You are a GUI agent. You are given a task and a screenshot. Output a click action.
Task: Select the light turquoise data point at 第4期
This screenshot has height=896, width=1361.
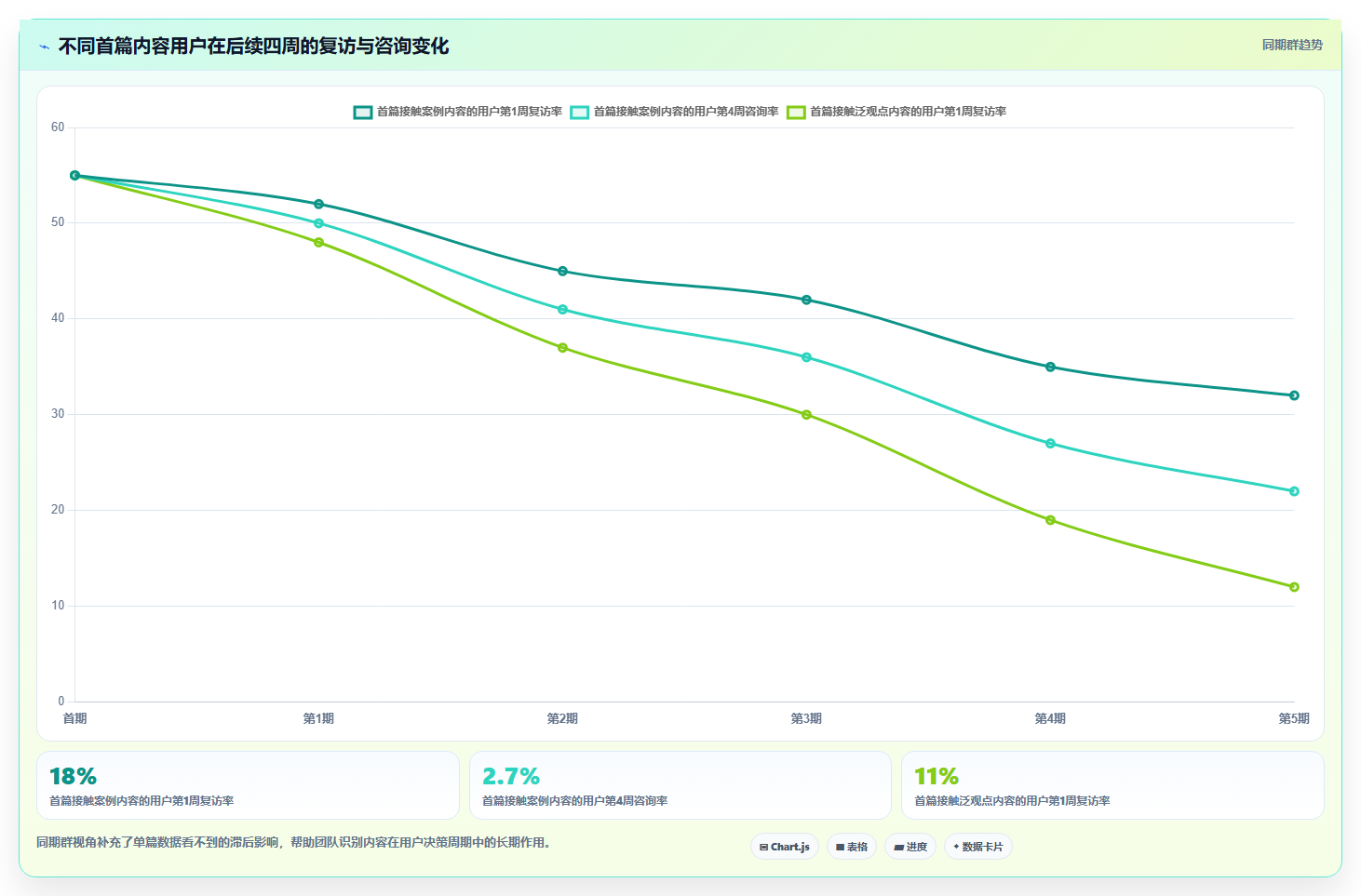(1050, 444)
